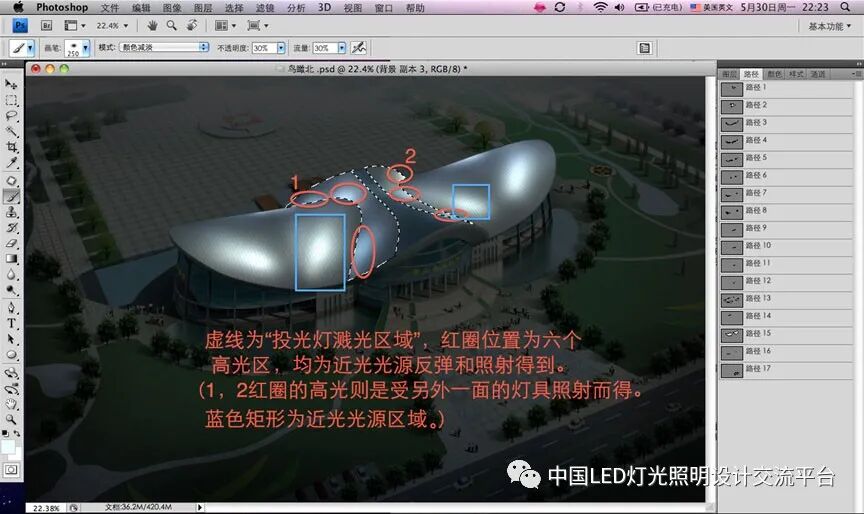Open the 基本功能 workspace switcher

[x=829, y=26]
